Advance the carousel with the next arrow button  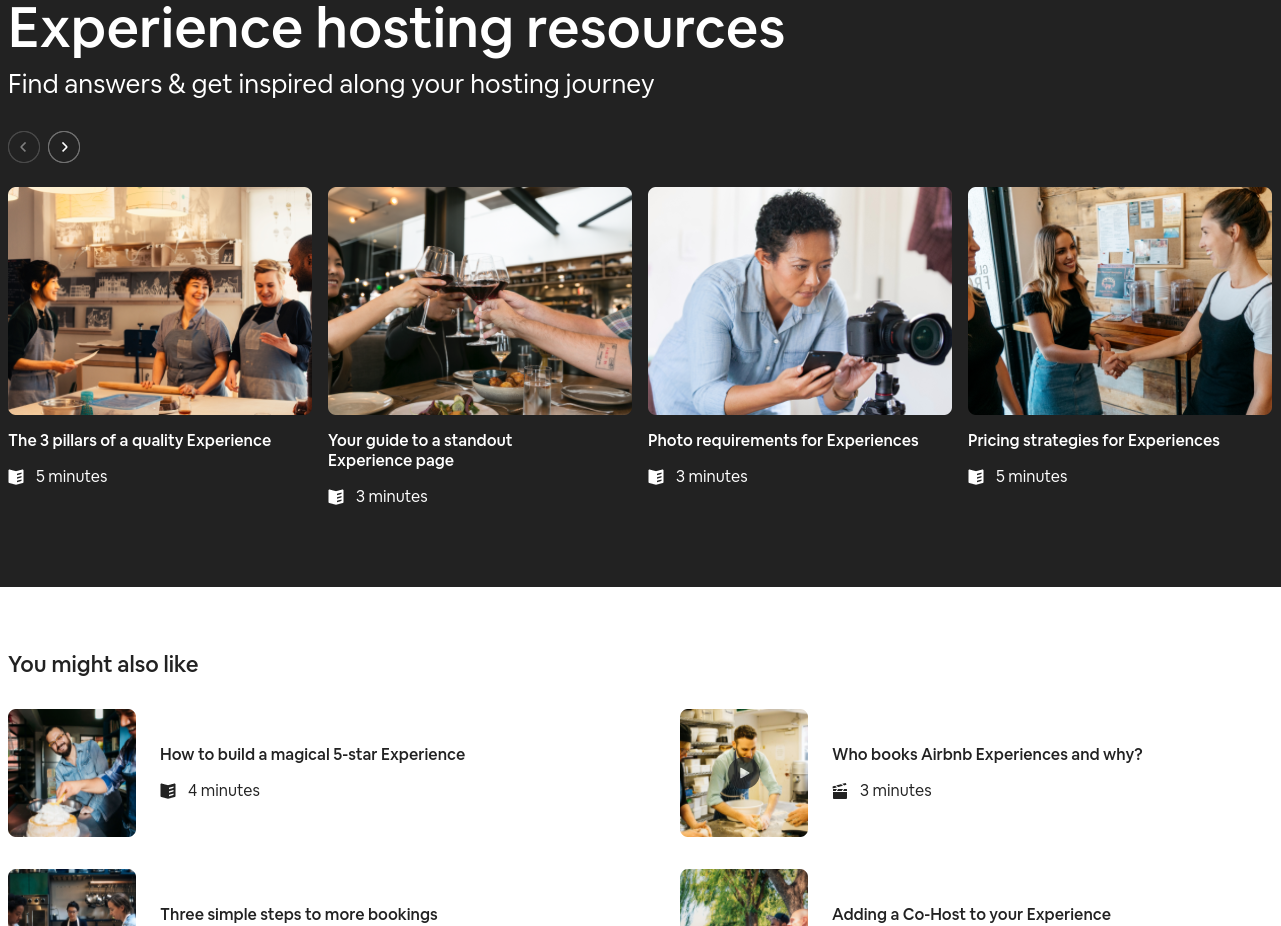click(x=64, y=147)
